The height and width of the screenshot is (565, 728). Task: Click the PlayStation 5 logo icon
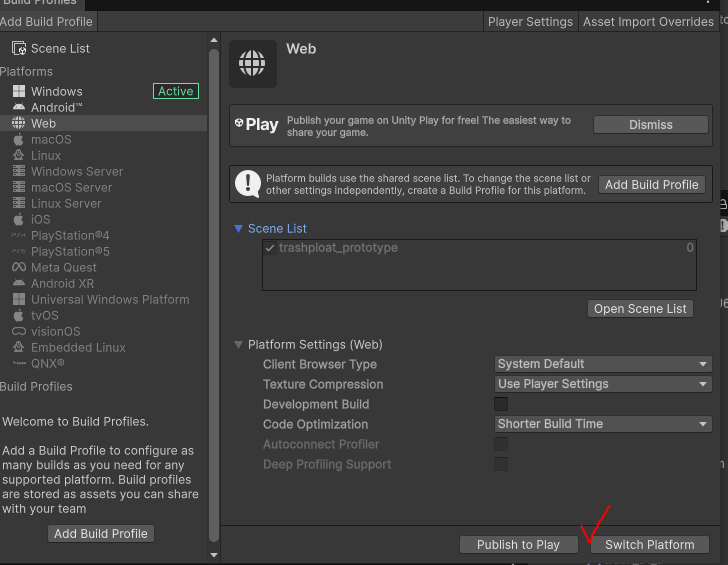pos(19,251)
